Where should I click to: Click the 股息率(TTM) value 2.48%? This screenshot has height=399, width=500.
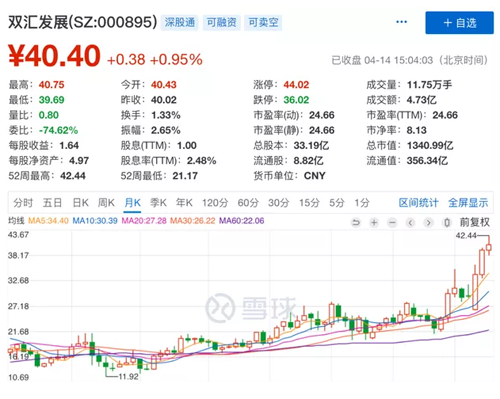(201, 161)
